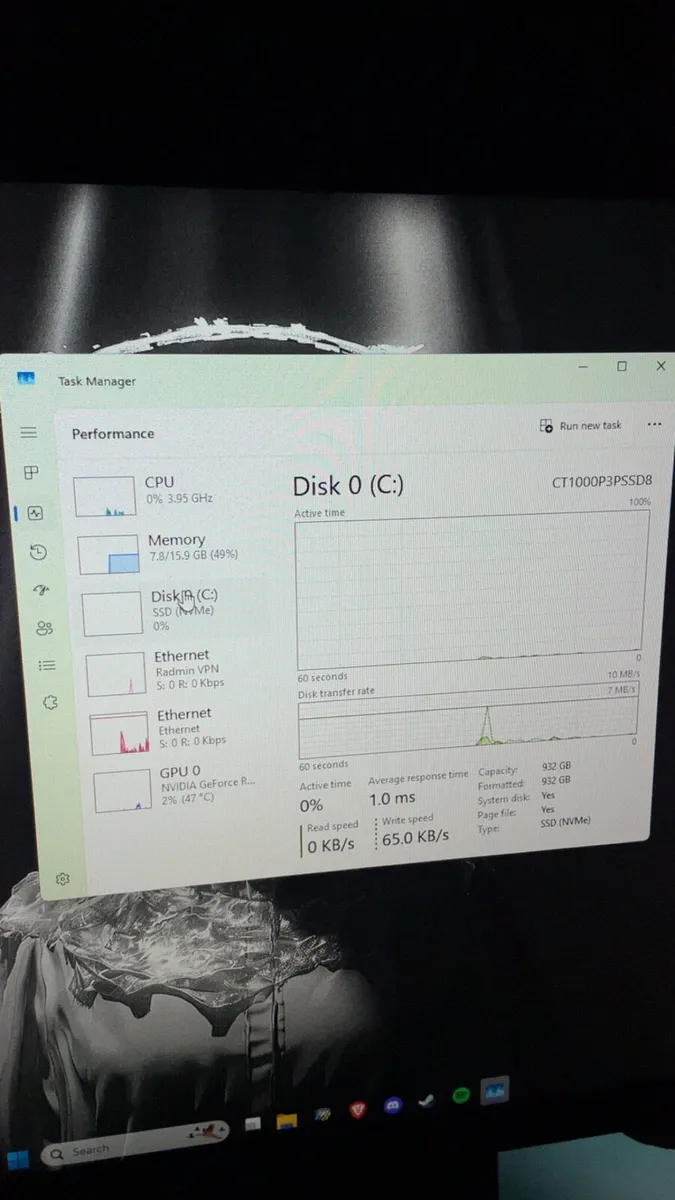The width and height of the screenshot is (675, 1200).
Task: Click the Capacity 932 GB value
Action: pyautogui.click(x=556, y=768)
